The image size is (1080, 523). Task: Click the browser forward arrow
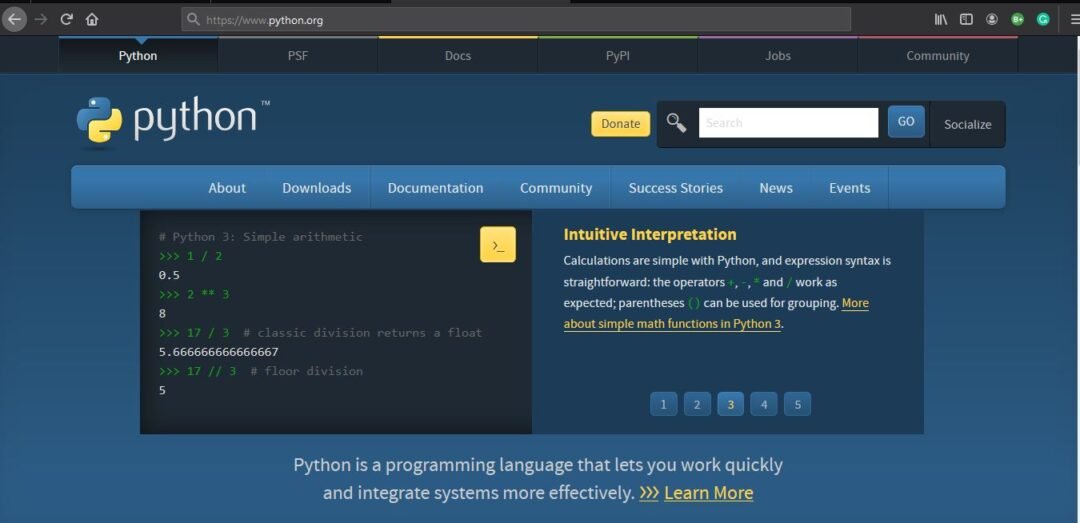tap(41, 19)
